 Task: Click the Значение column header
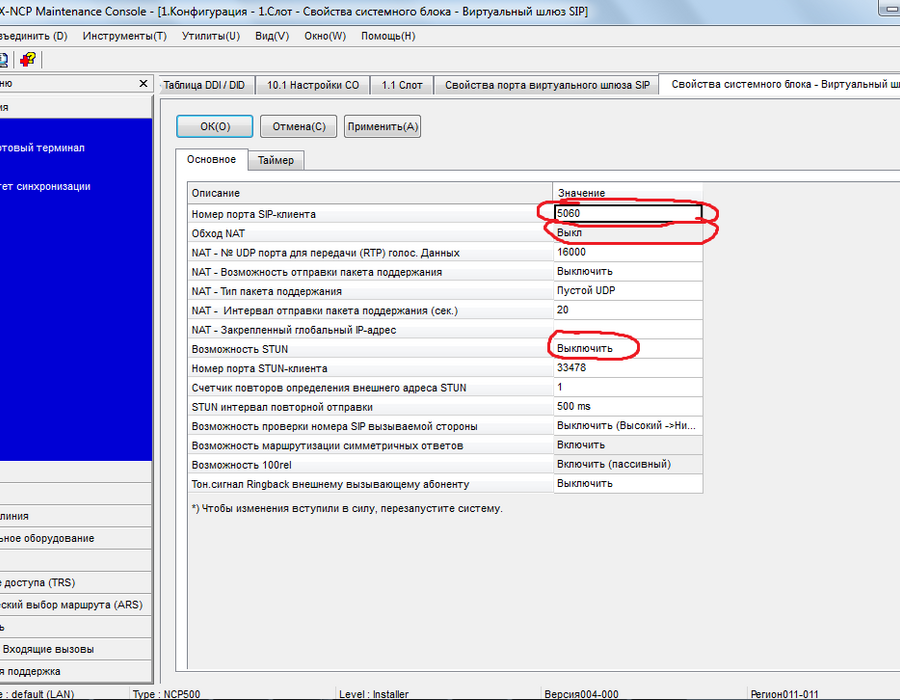tap(628, 193)
